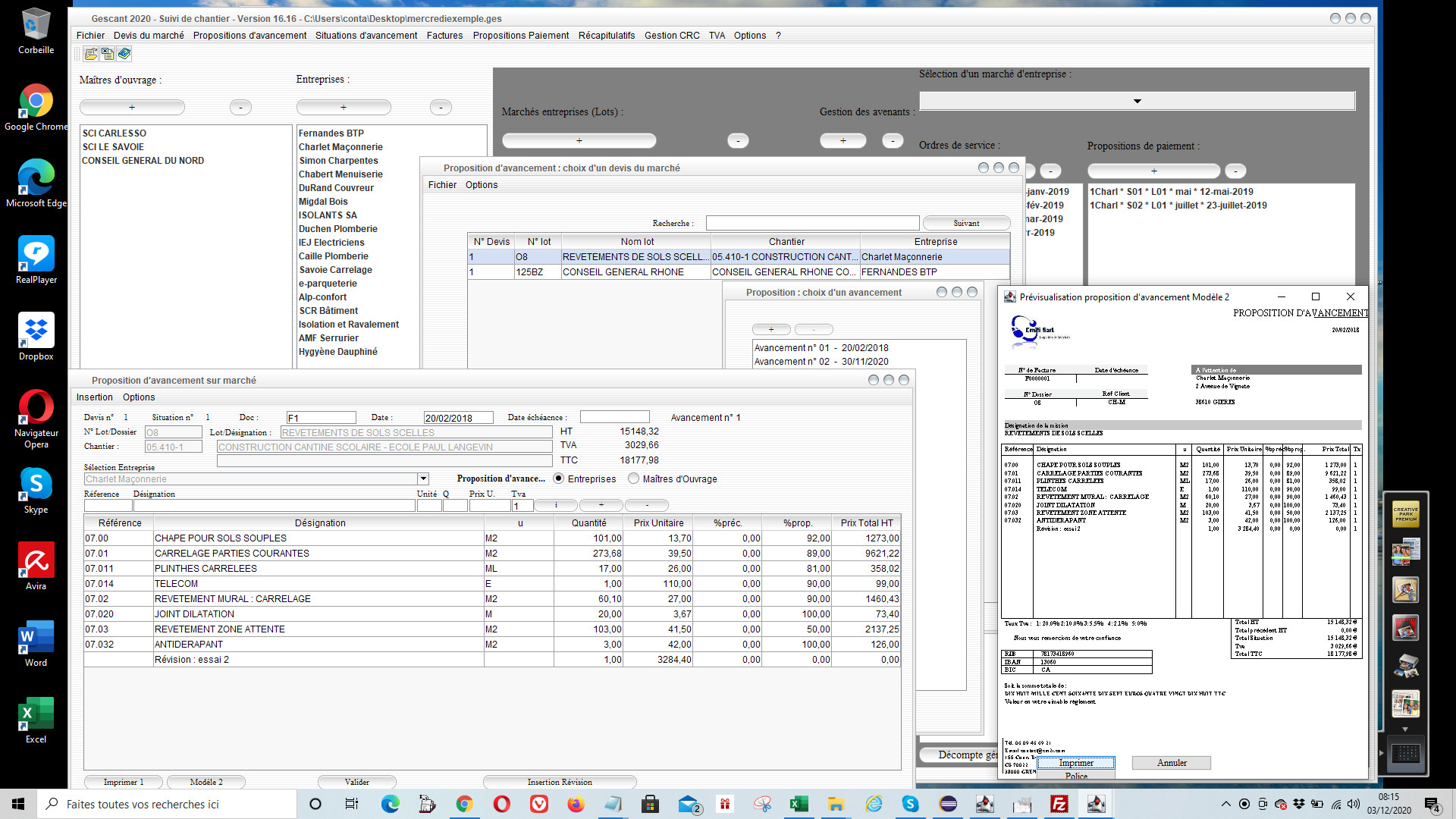Open Microsoft Store taskbar icon
The width and height of the screenshot is (1456, 819).
click(x=650, y=804)
